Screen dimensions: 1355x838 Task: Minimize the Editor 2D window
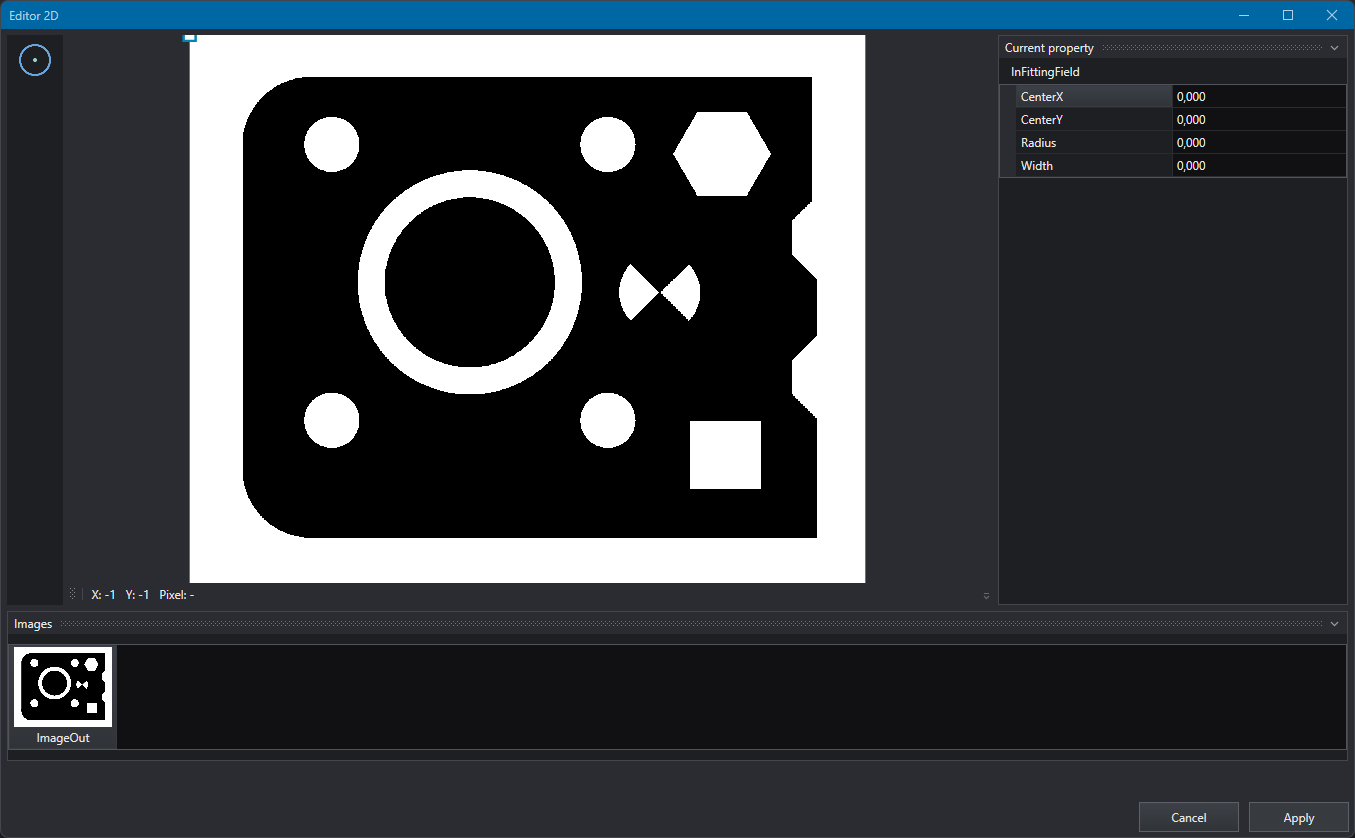(x=1244, y=15)
